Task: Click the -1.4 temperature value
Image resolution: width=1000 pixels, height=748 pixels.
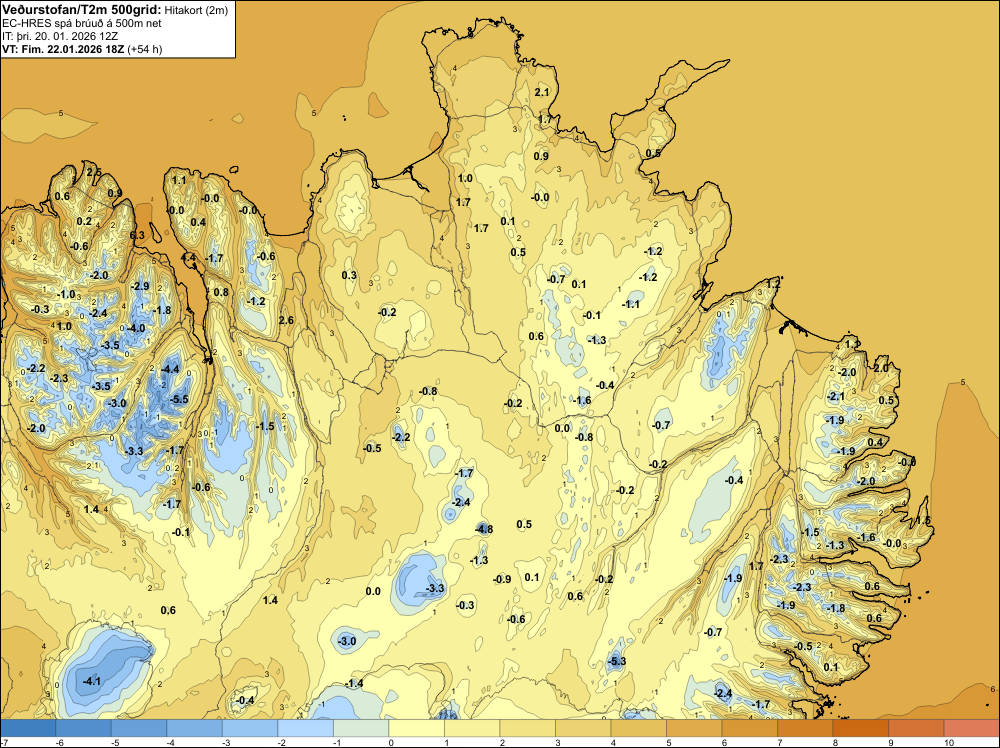Action: click(354, 684)
